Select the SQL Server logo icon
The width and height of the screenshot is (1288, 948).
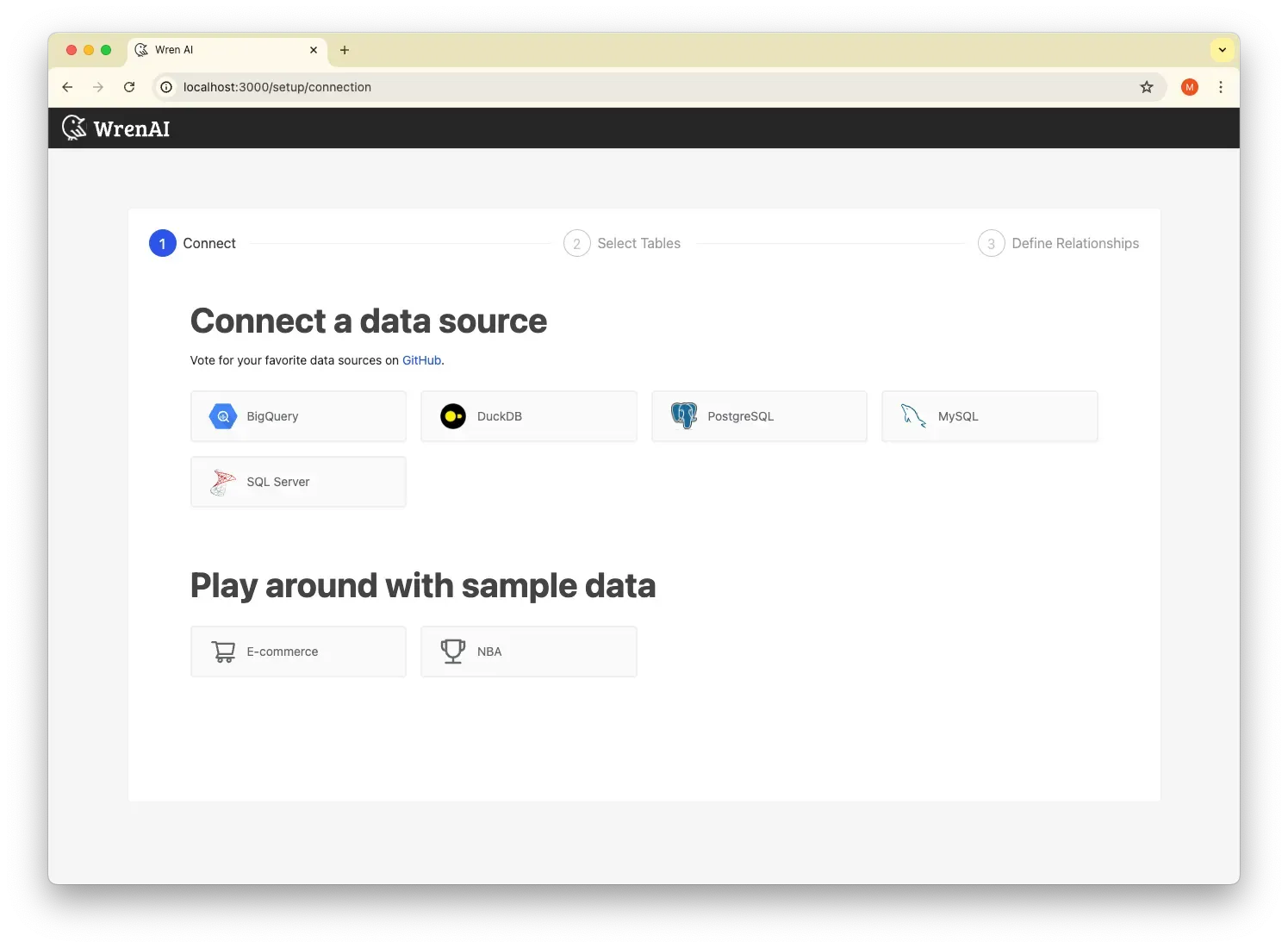(223, 483)
